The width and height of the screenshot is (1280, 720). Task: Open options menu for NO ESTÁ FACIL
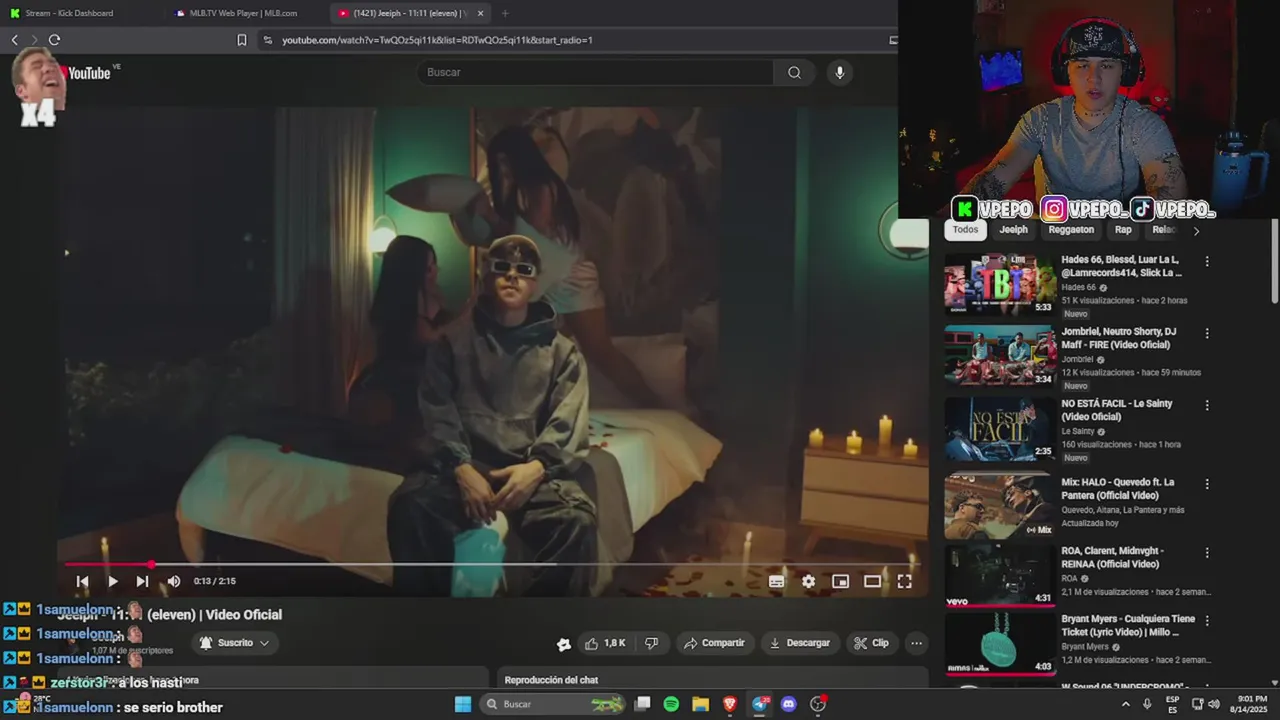(1207, 405)
